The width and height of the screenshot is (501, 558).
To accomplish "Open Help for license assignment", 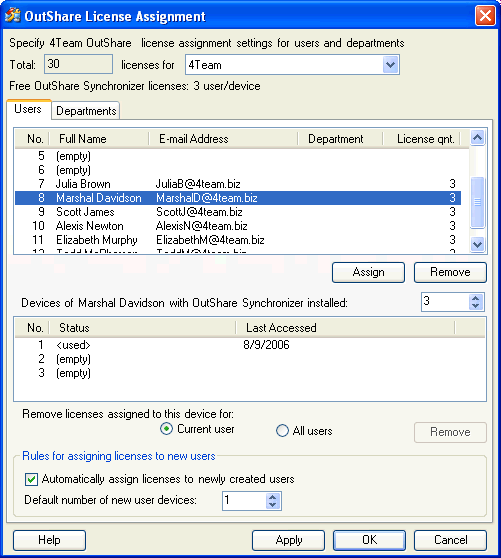I will coord(49,540).
